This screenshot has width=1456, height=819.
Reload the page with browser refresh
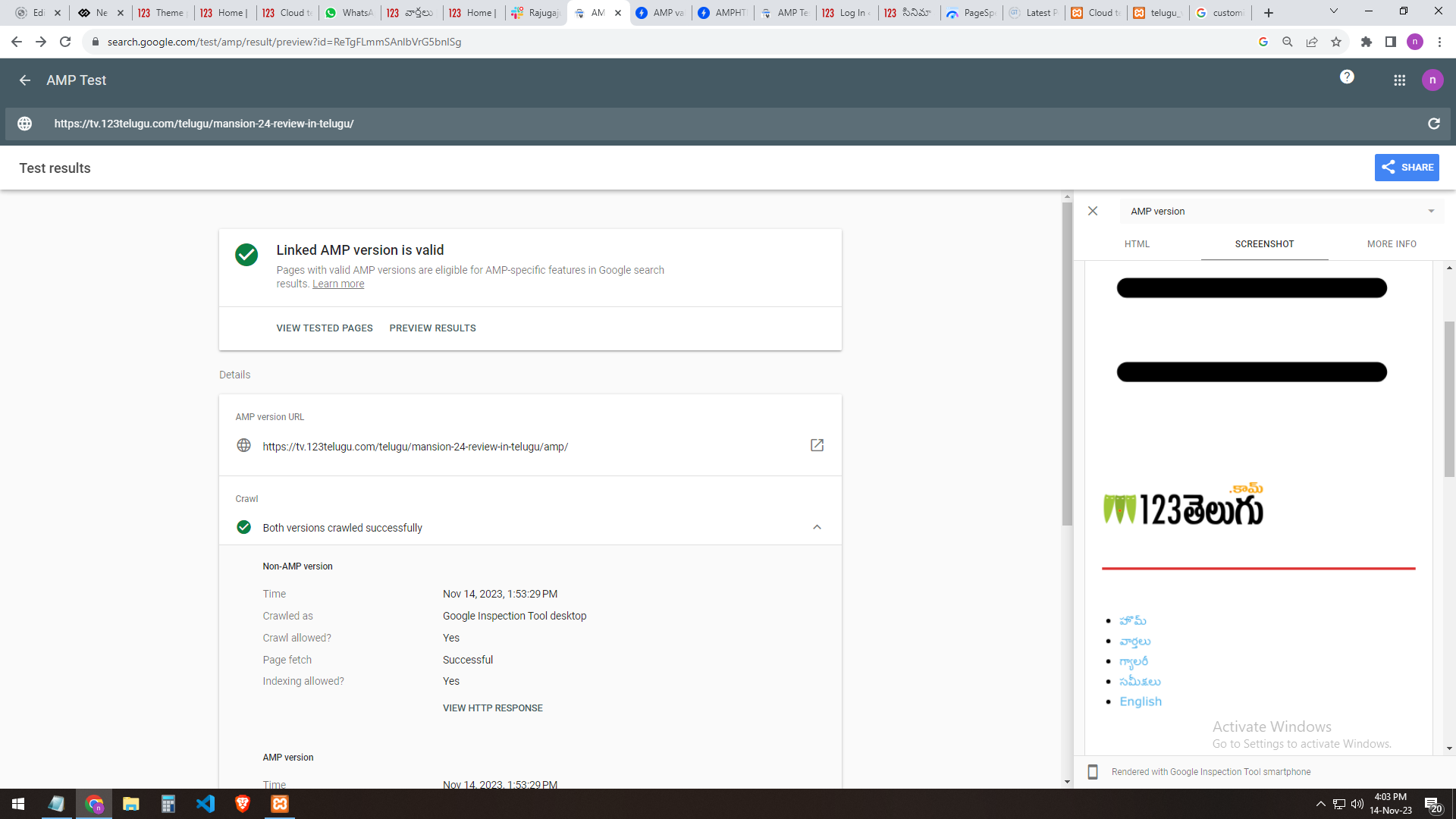(x=65, y=42)
